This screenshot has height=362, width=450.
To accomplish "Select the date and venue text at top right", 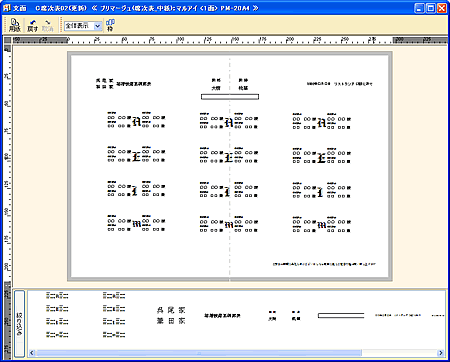I will pyautogui.click(x=340, y=84).
